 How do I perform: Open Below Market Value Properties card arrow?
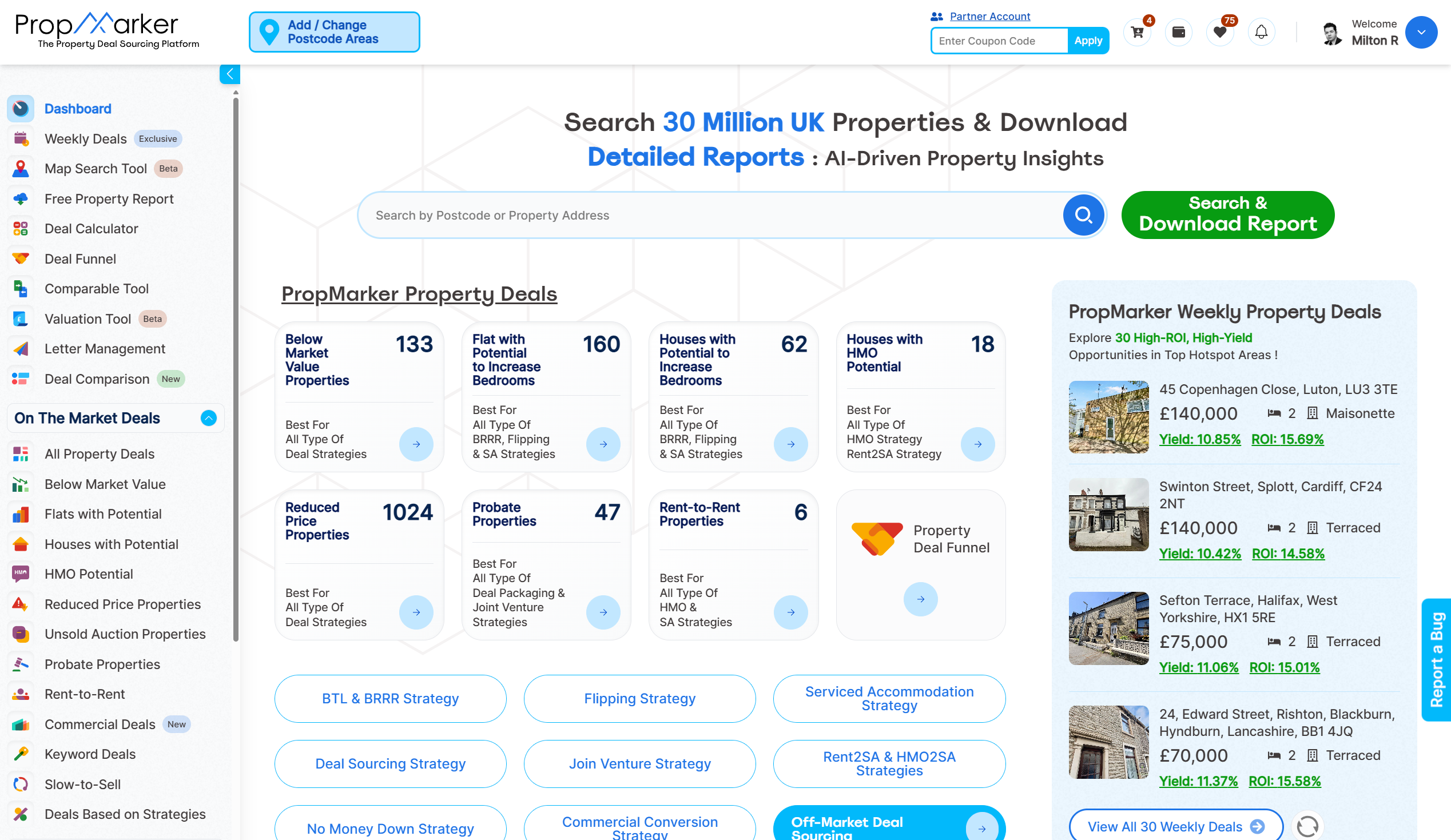(416, 444)
